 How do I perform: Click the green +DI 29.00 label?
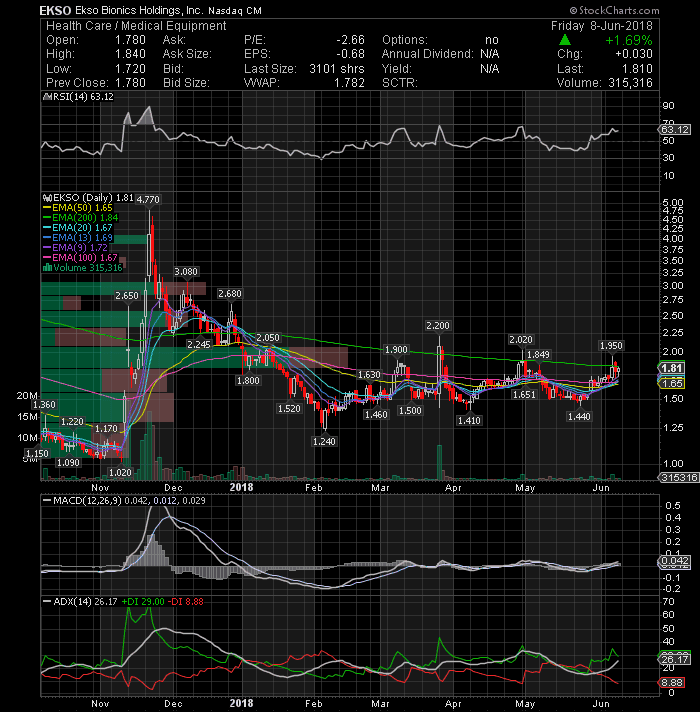click(x=143, y=602)
